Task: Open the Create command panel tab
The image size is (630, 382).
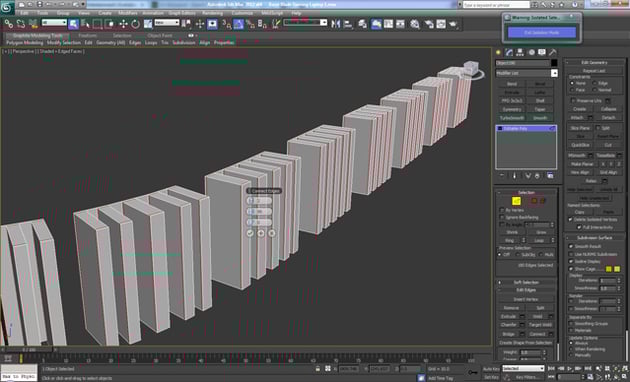Action: click(x=499, y=52)
